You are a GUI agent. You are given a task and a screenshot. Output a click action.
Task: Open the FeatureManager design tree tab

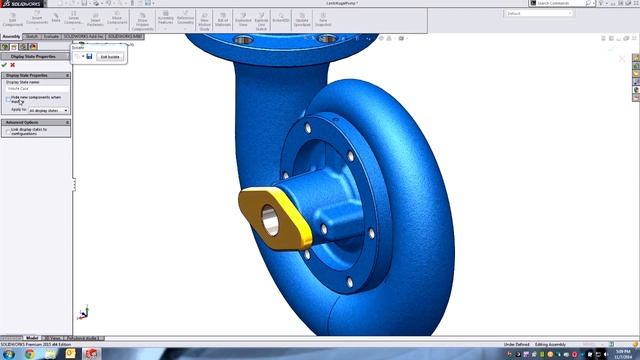[x=5, y=47]
